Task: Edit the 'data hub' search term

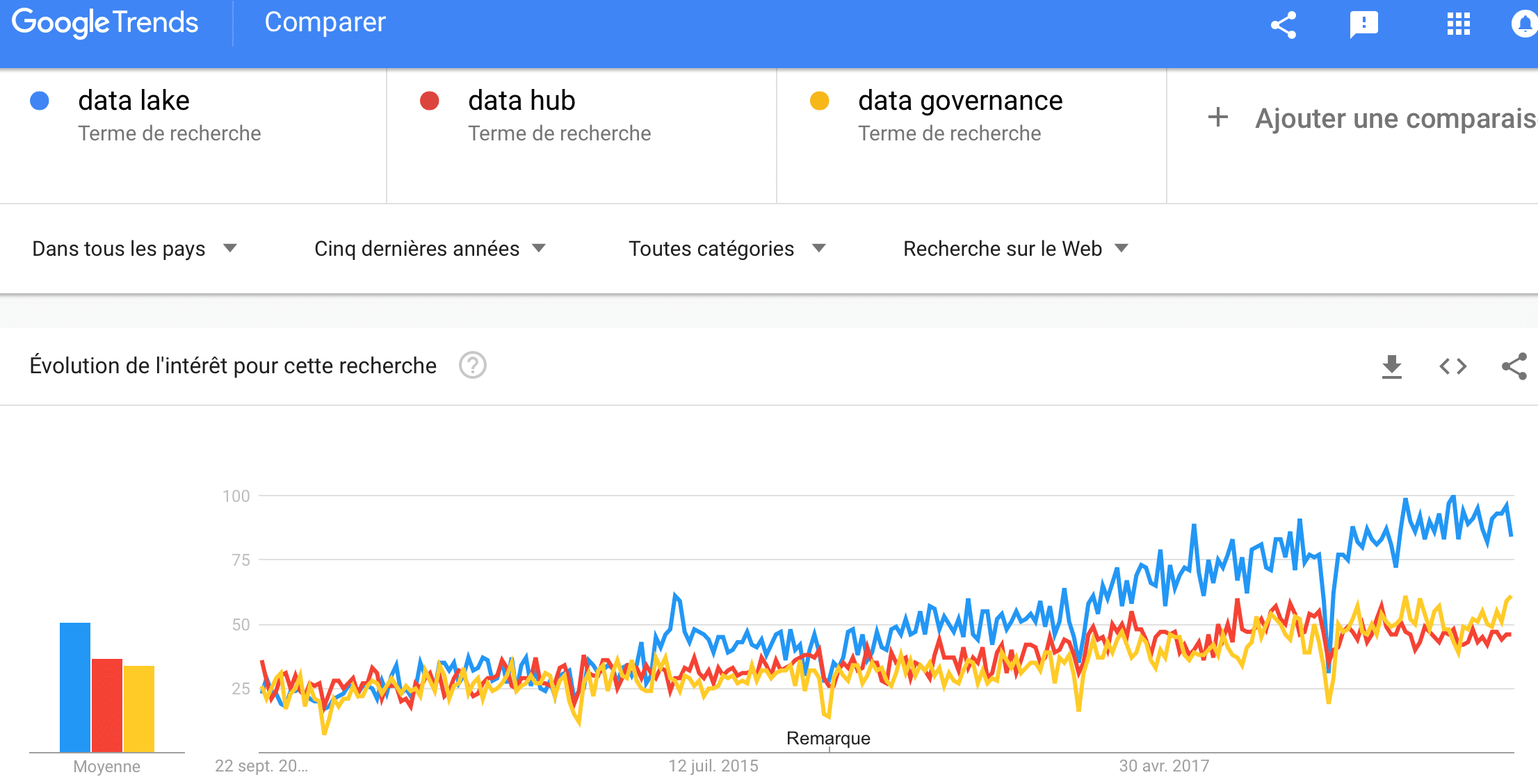Action: point(521,101)
